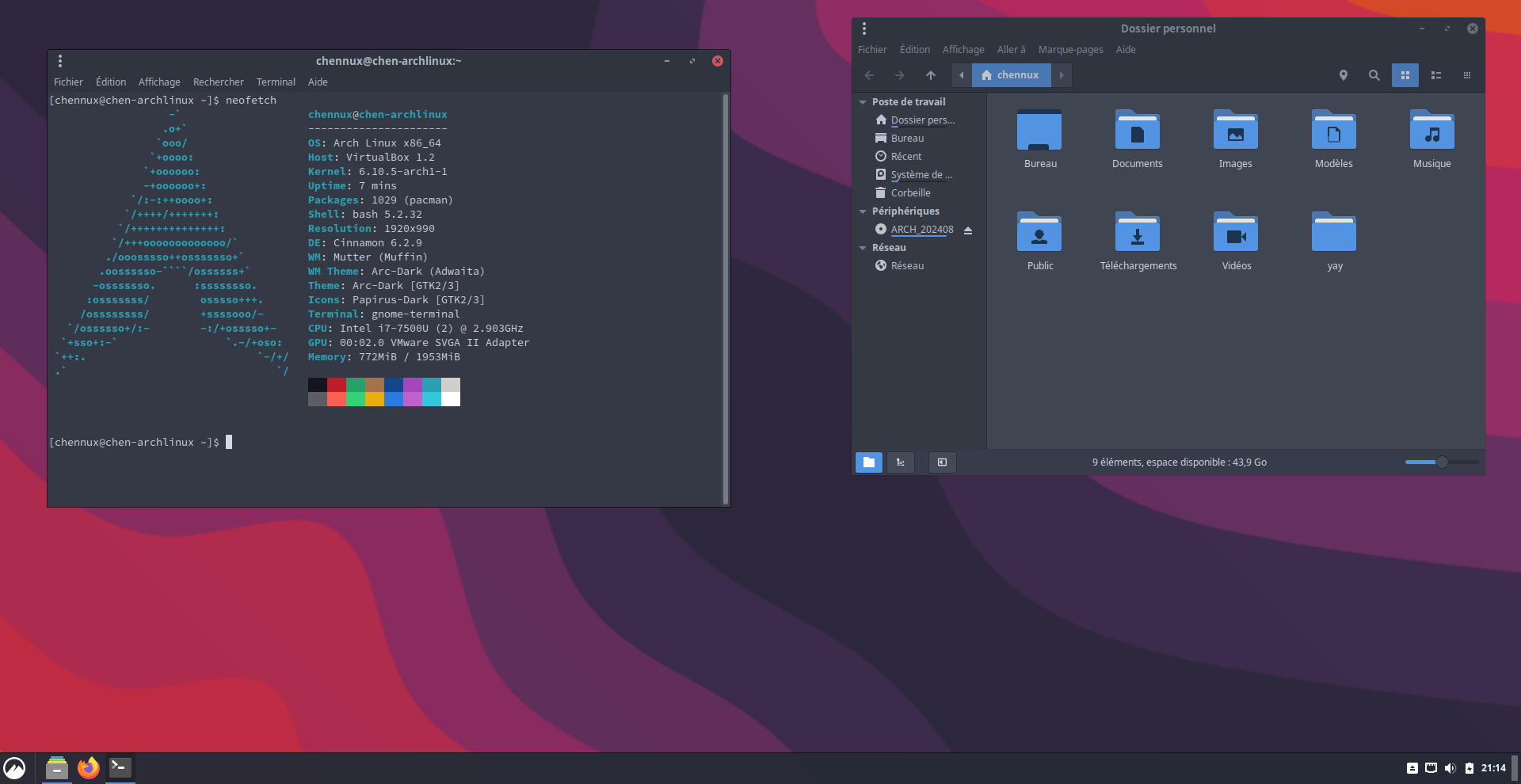Open terminal window menu dots

click(x=60, y=61)
